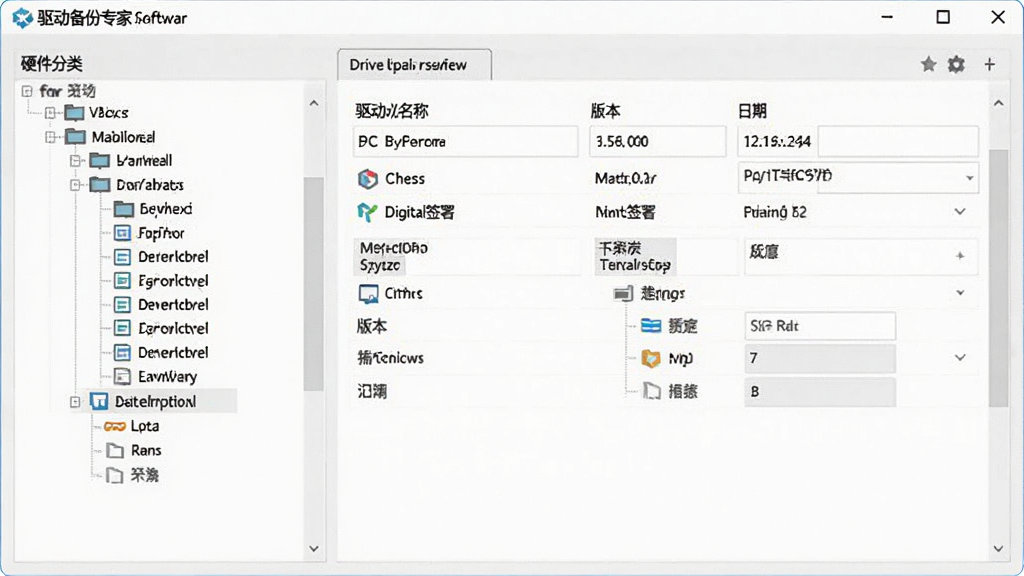This screenshot has width=1024, height=576.
Task: Select the Carorlctvel item icon
Action: coord(122,328)
